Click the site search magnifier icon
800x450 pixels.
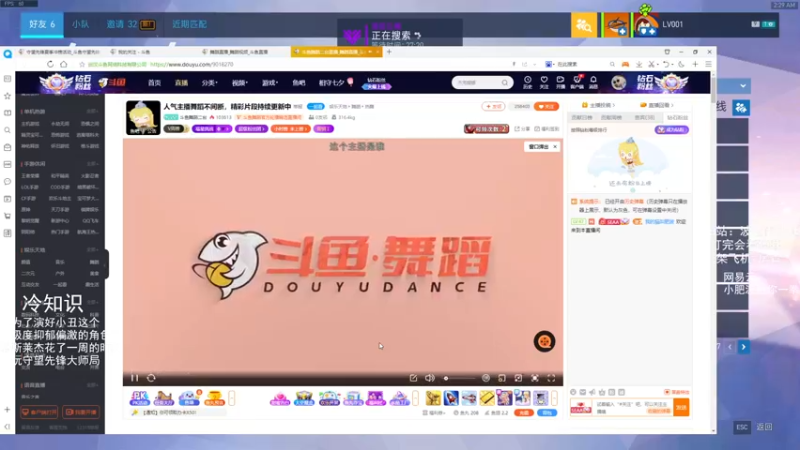pos(505,83)
